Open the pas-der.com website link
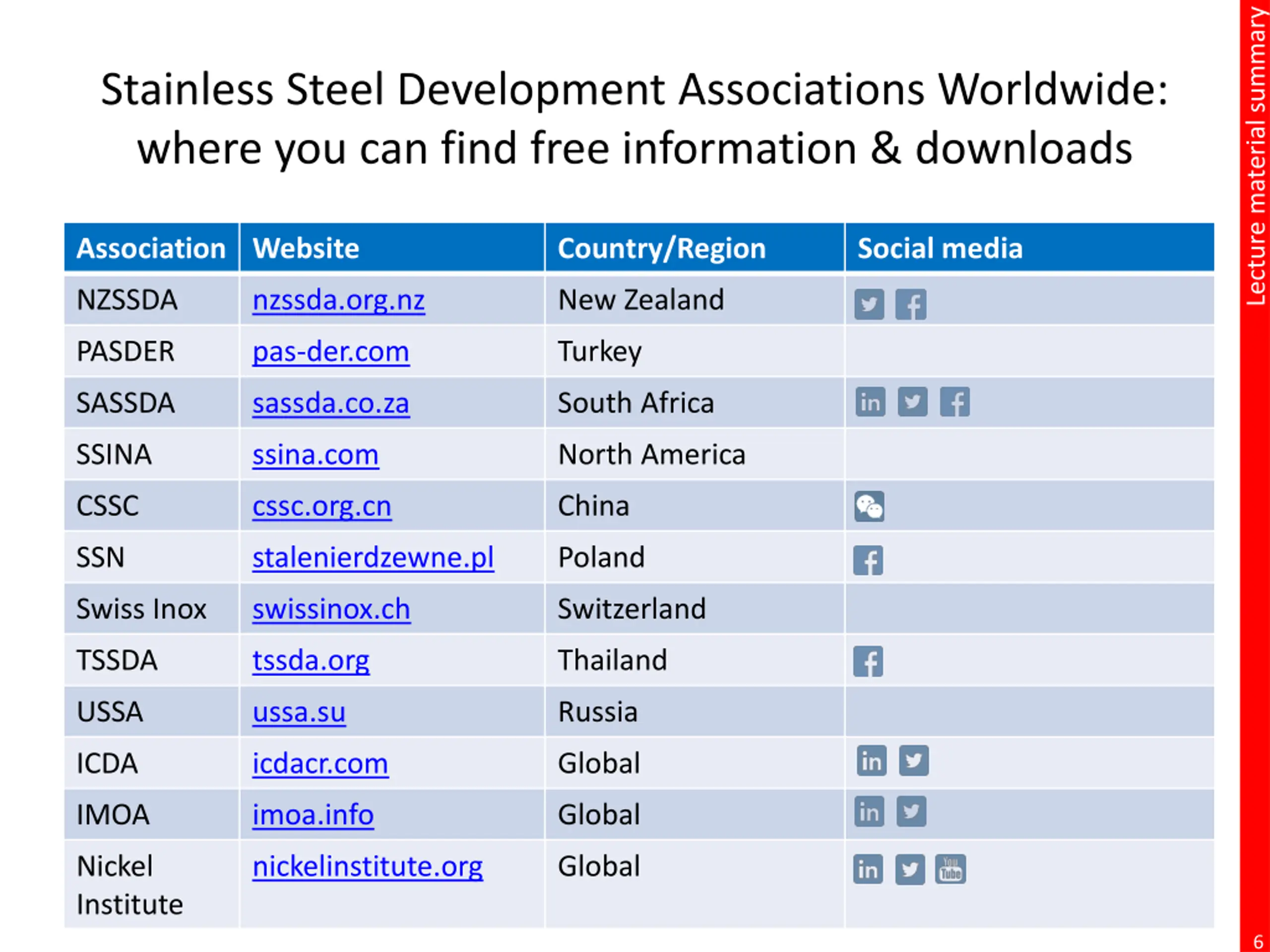1270x952 pixels. pos(331,352)
